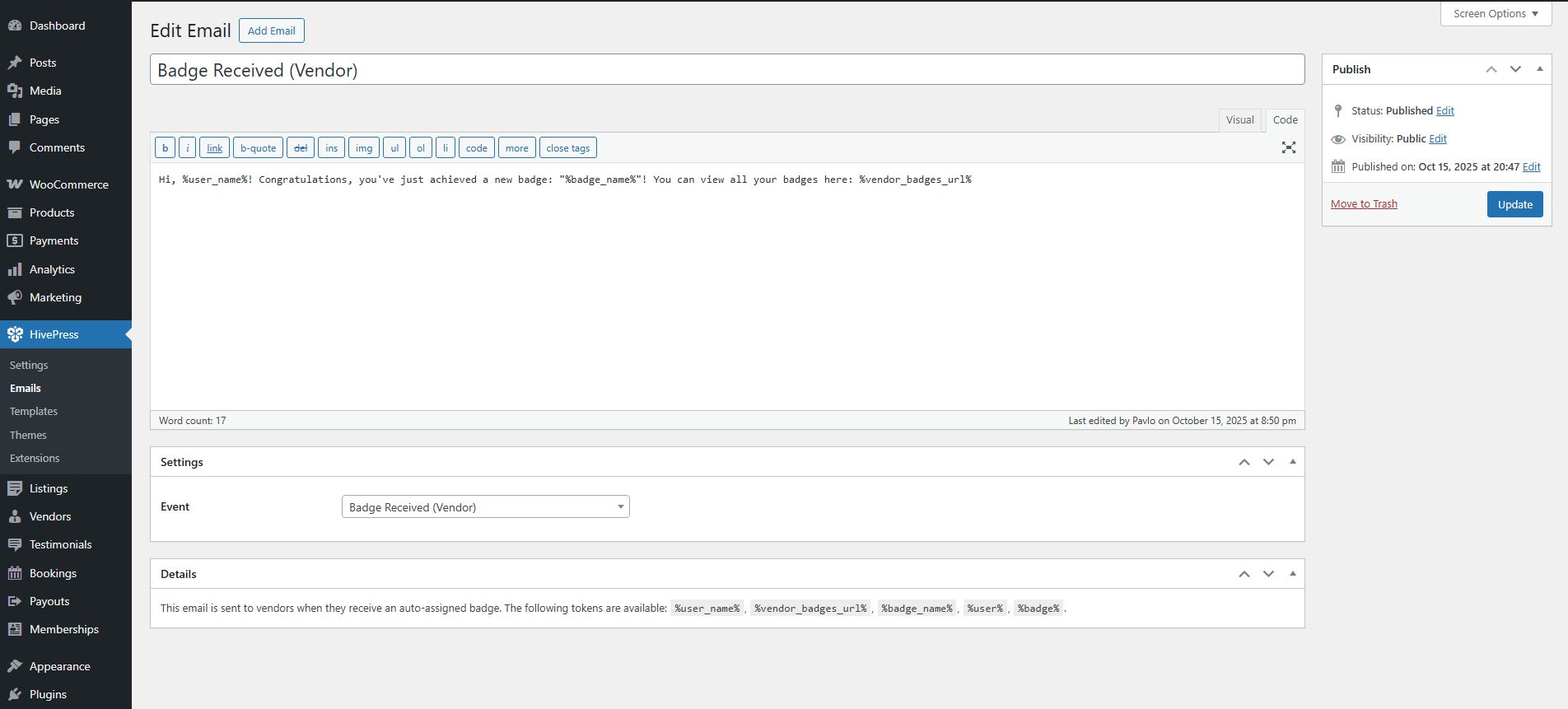Edit the Public visibility link
The height and width of the screenshot is (709, 1568).
tap(1438, 138)
